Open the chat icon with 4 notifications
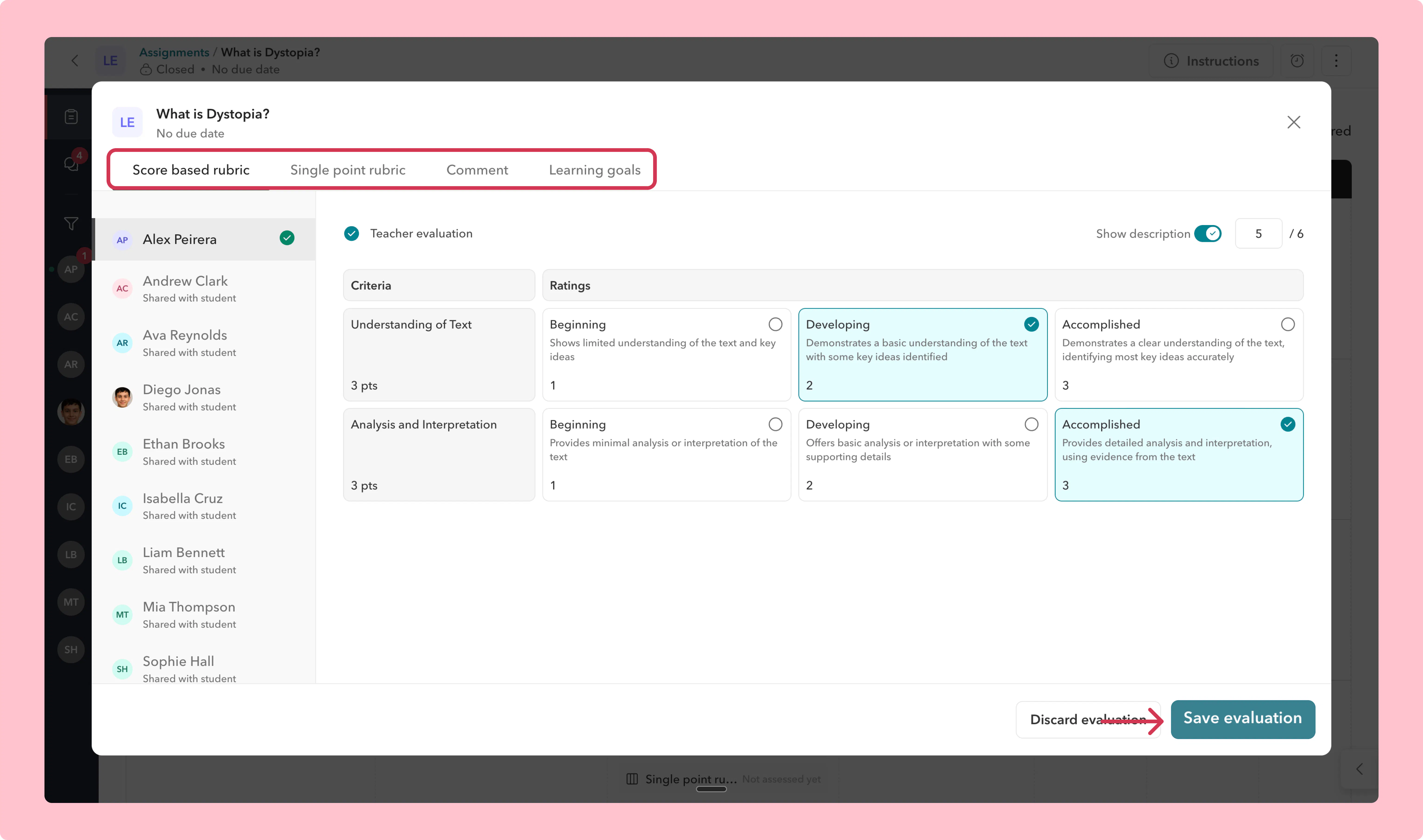The height and width of the screenshot is (840, 1423). (71, 164)
